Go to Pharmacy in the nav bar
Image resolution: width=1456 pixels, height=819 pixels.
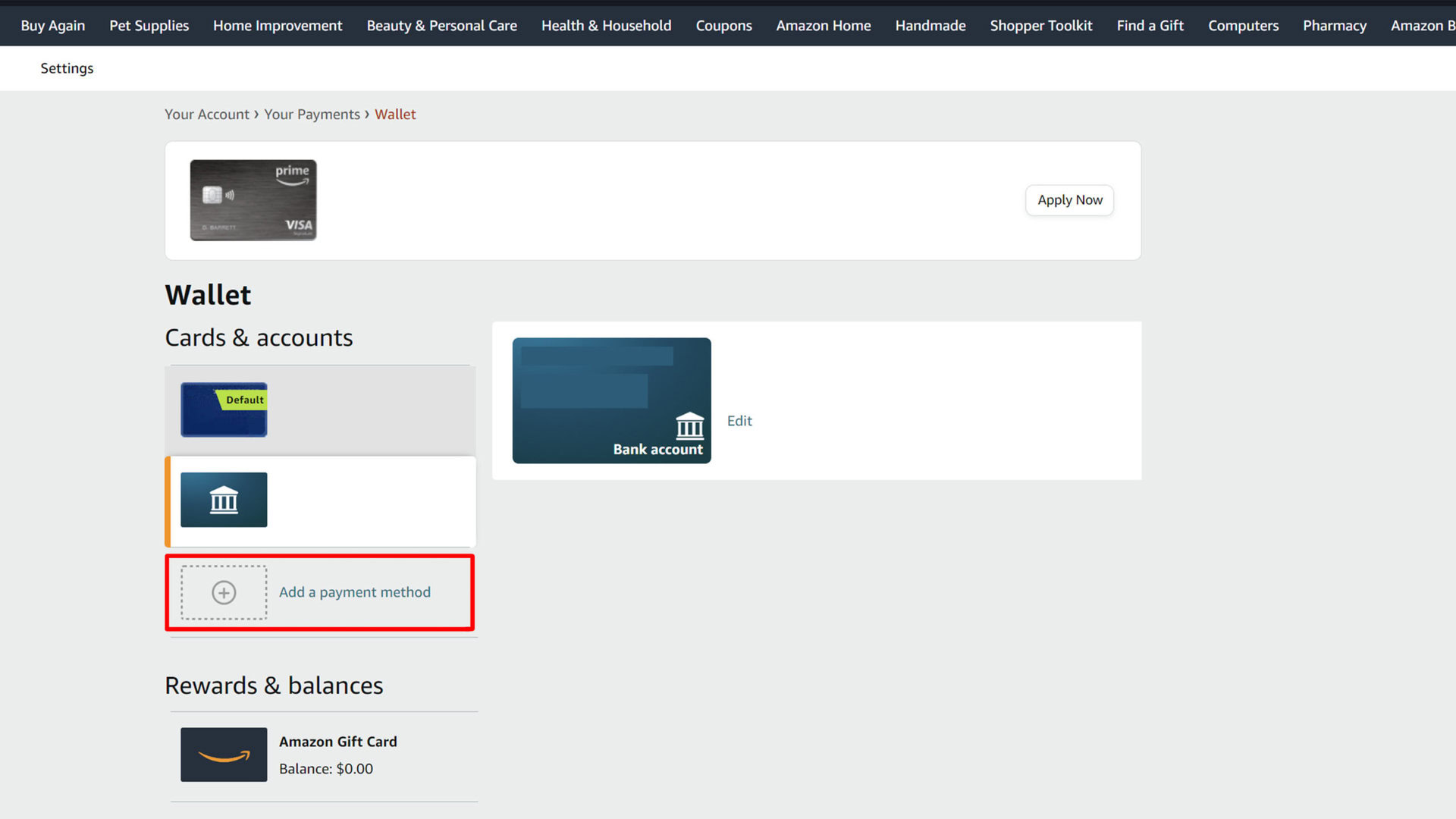(x=1334, y=26)
